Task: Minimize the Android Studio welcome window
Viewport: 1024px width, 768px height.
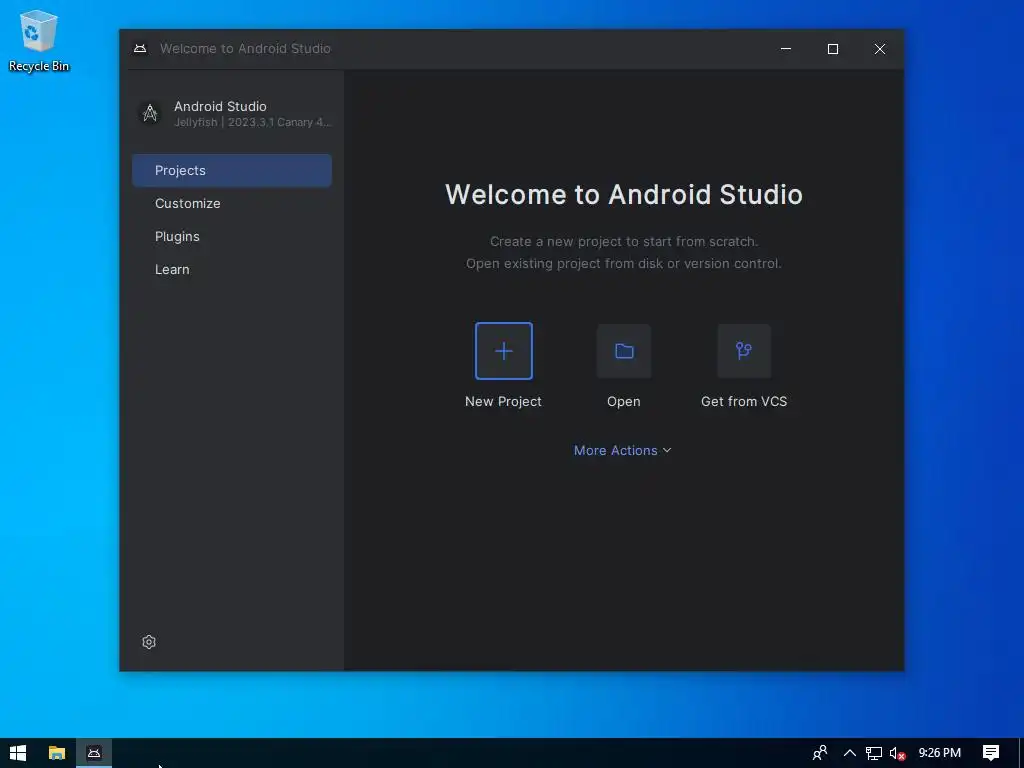Action: [x=786, y=49]
